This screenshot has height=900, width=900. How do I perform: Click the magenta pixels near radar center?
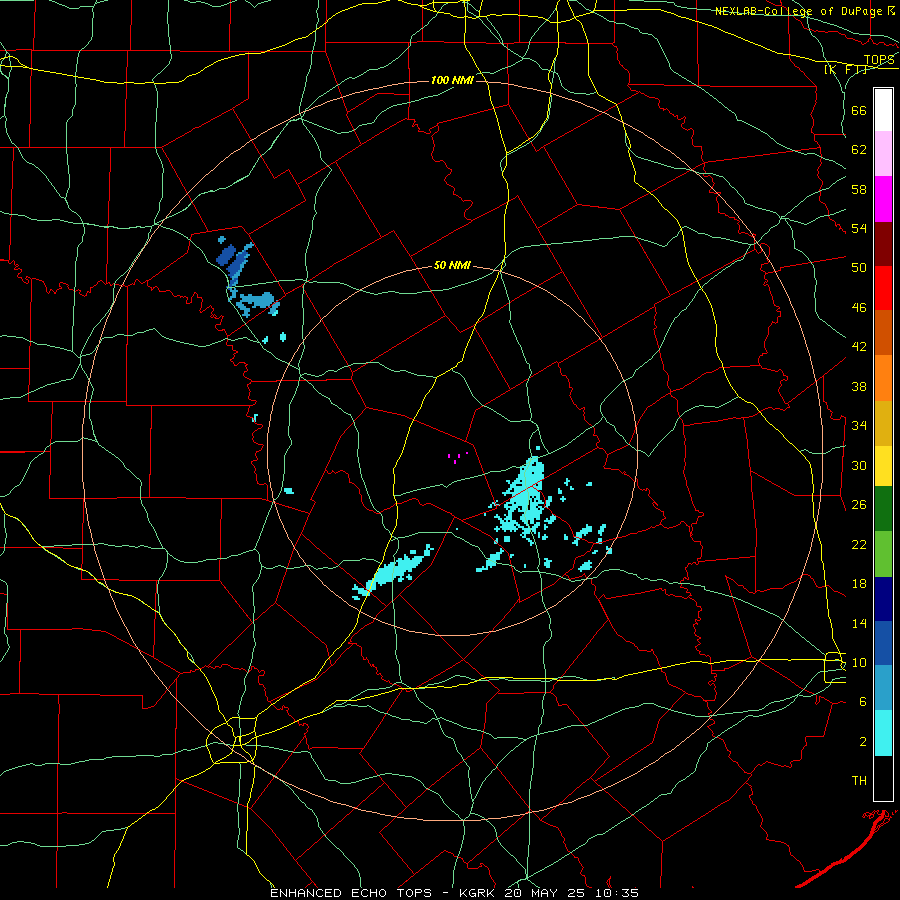click(x=457, y=457)
